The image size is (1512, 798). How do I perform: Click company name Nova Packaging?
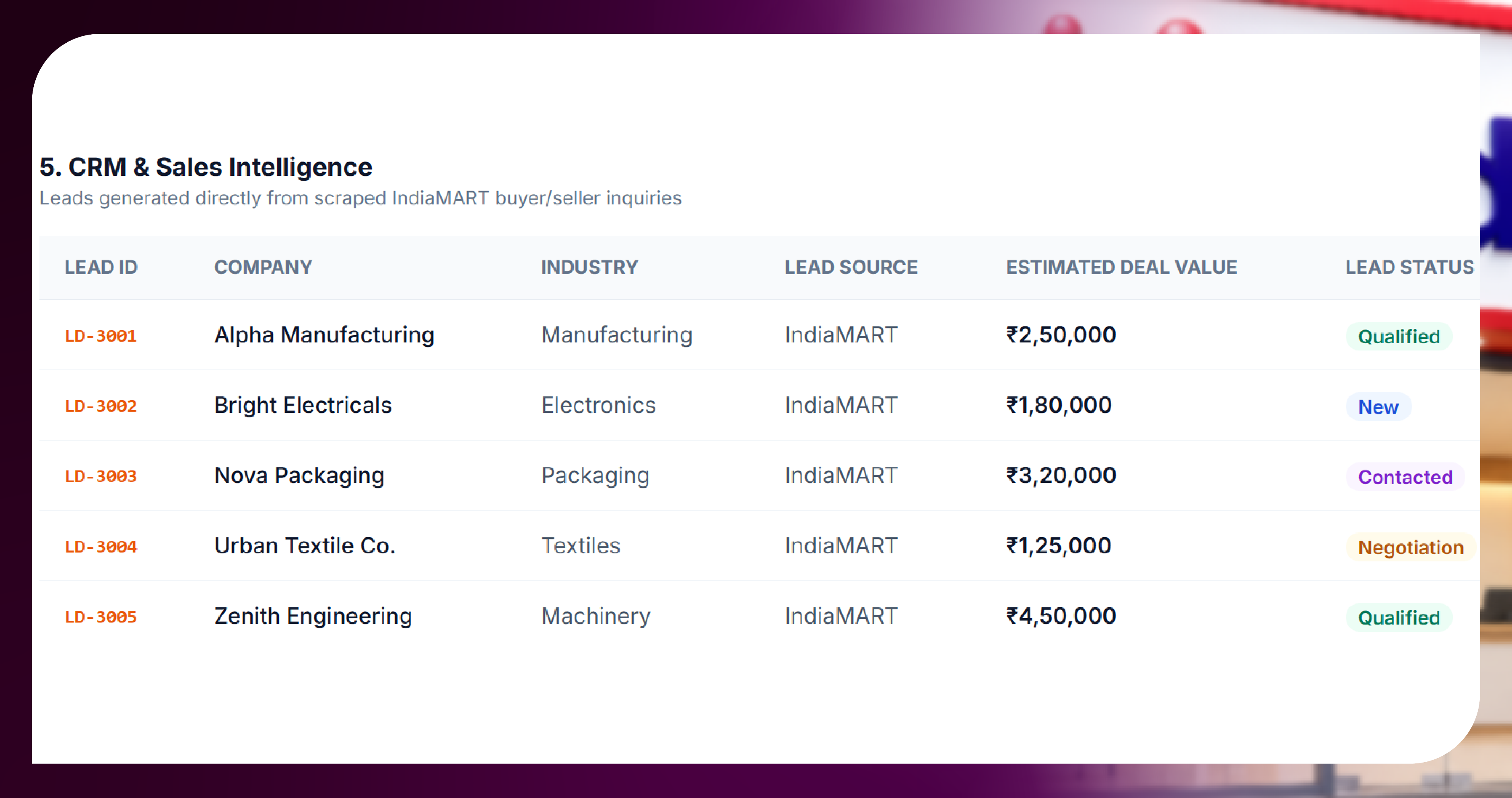coord(299,476)
